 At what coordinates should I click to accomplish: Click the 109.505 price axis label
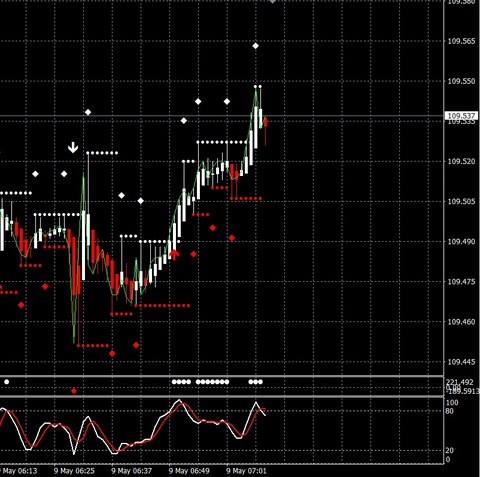pyautogui.click(x=461, y=201)
